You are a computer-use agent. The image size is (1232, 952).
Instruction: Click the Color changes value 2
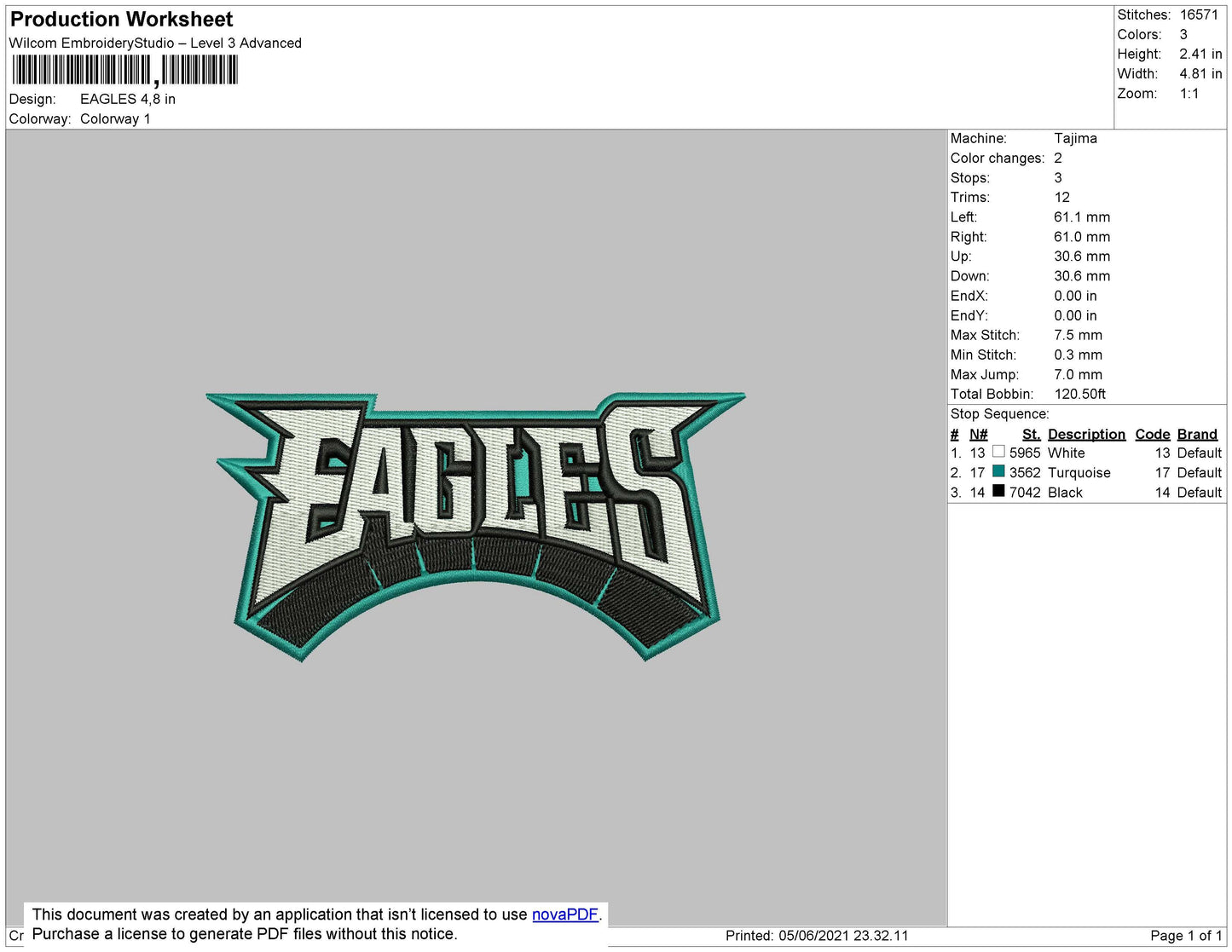pyautogui.click(x=1058, y=158)
